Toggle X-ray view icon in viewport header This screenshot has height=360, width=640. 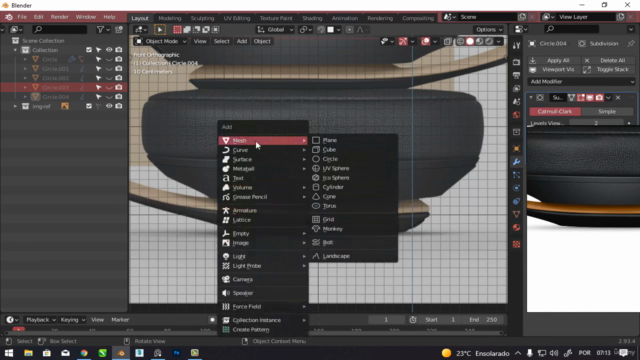(448, 41)
